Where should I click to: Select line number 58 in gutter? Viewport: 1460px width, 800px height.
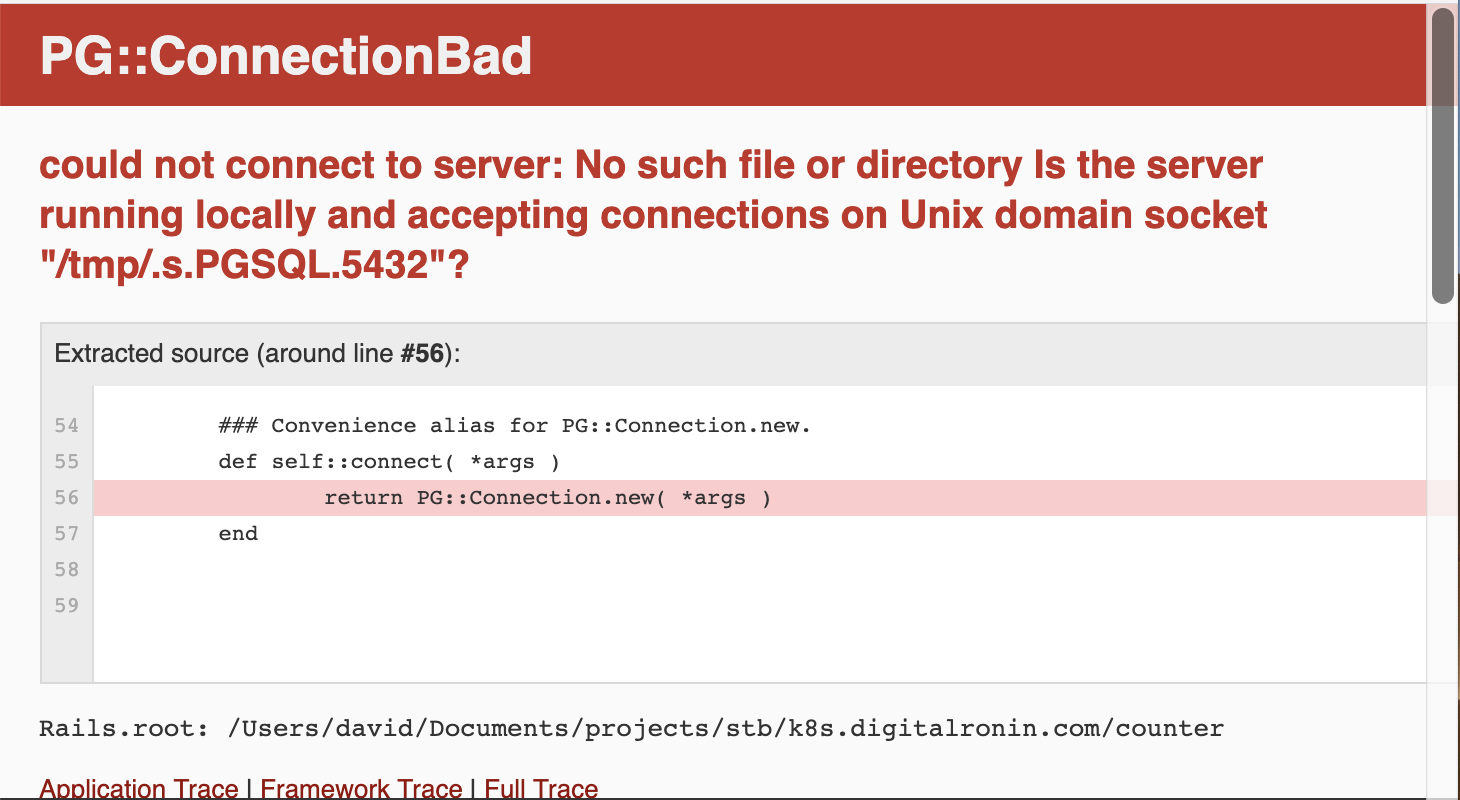click(66, 570)
